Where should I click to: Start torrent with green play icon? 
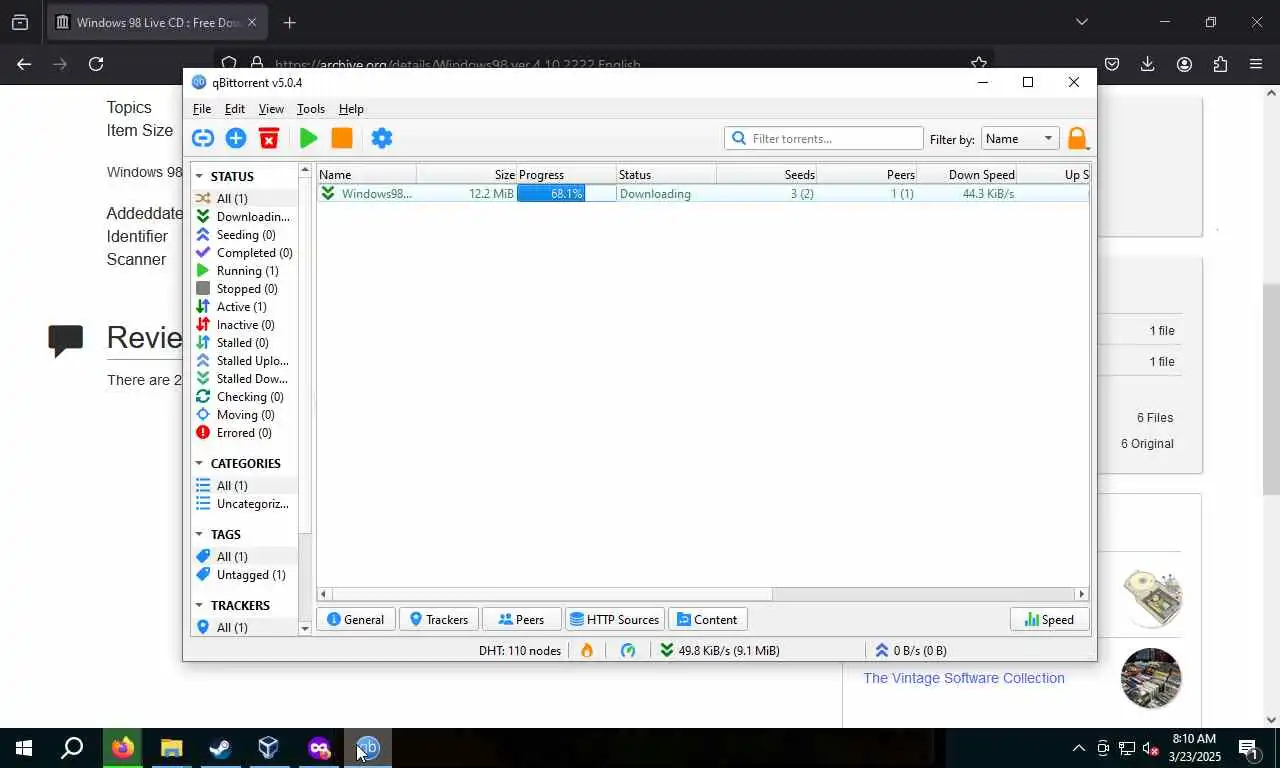(309, 138)
